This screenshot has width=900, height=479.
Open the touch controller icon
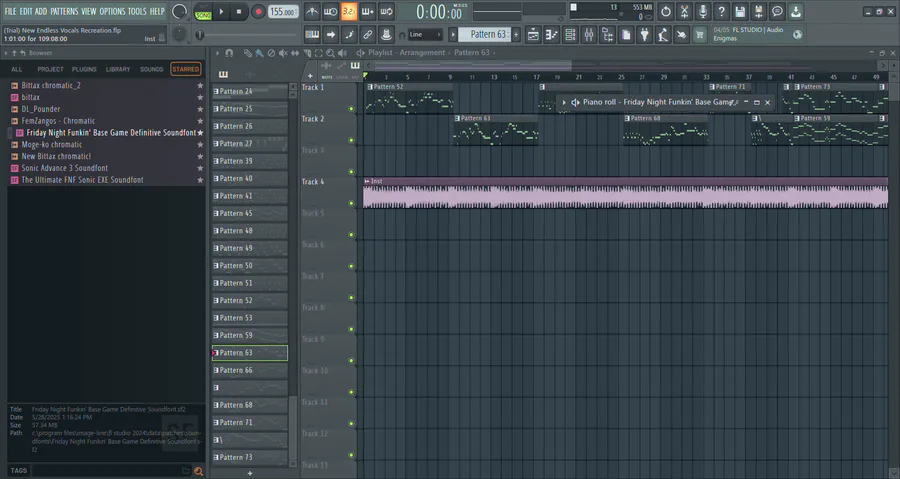point(681,35)
